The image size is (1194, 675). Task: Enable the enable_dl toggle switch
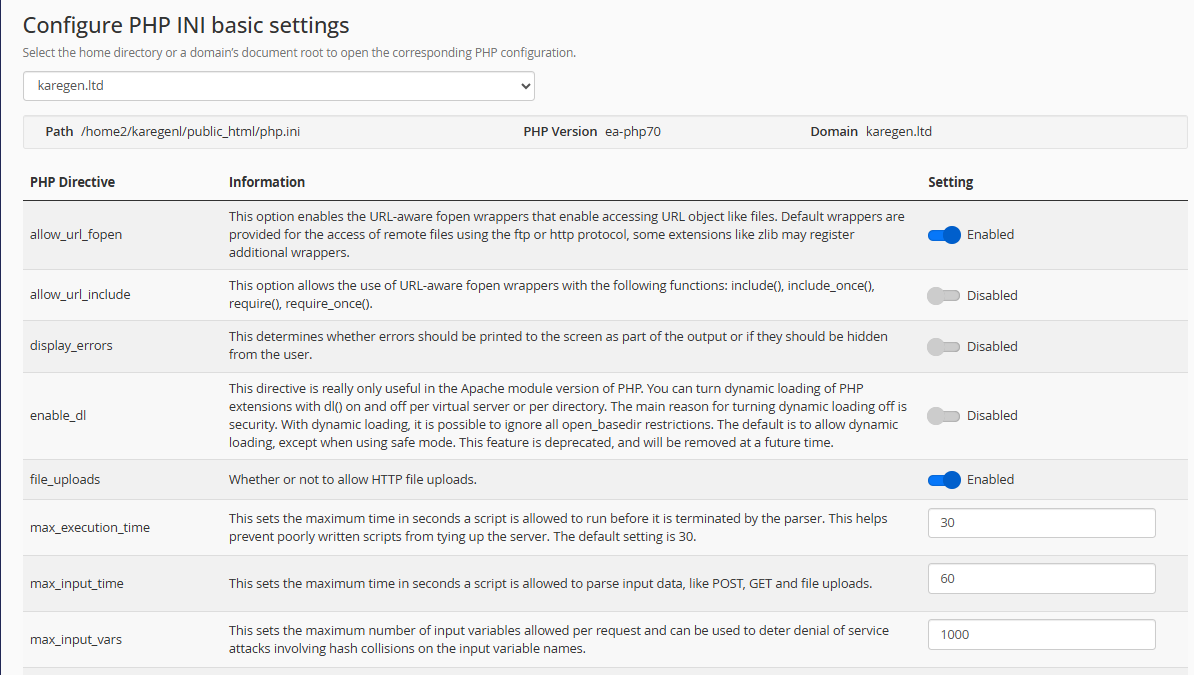pyautogui.click(x=944, y=416)
